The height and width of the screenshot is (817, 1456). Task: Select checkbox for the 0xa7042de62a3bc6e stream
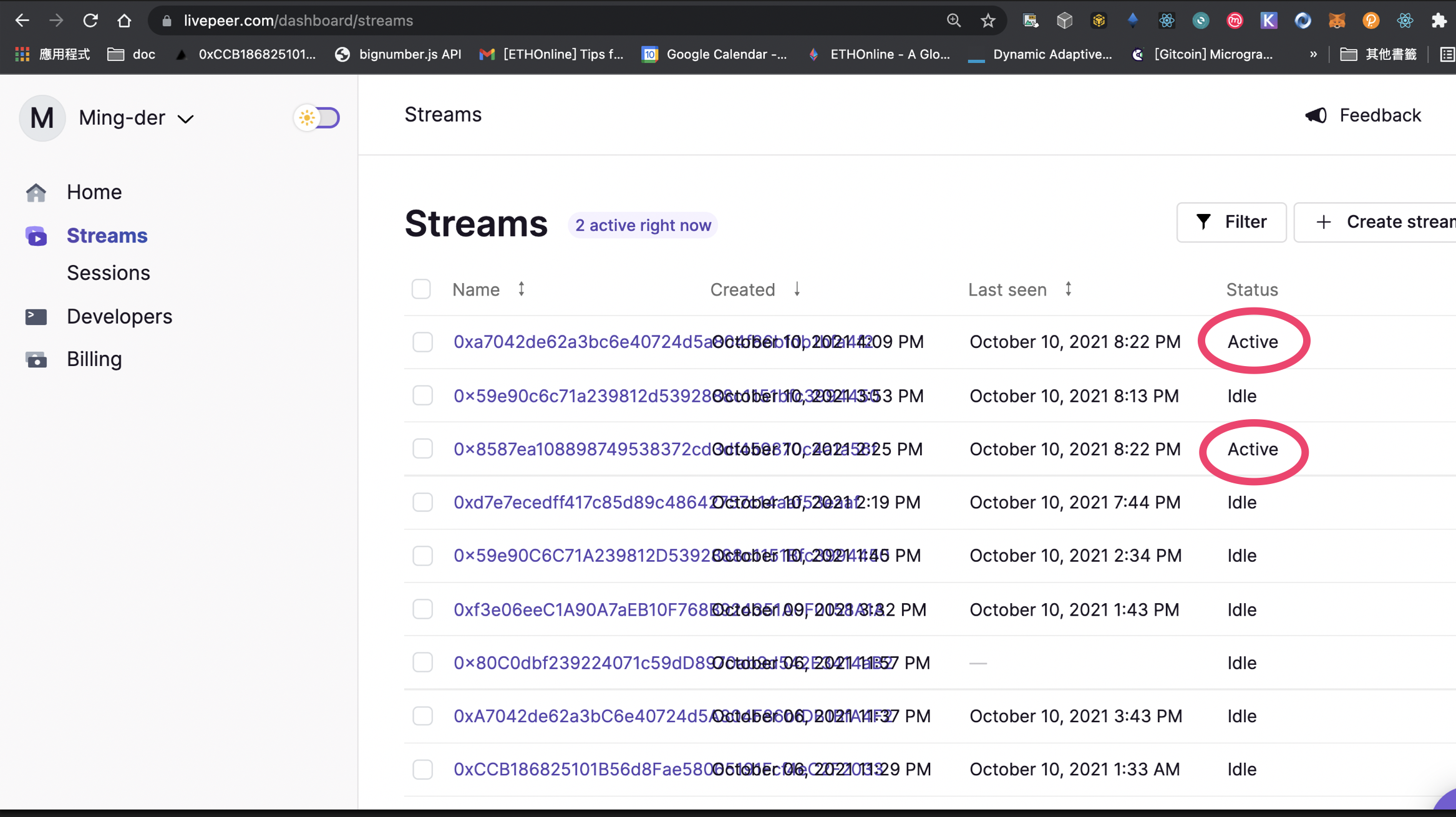point(422,342)
